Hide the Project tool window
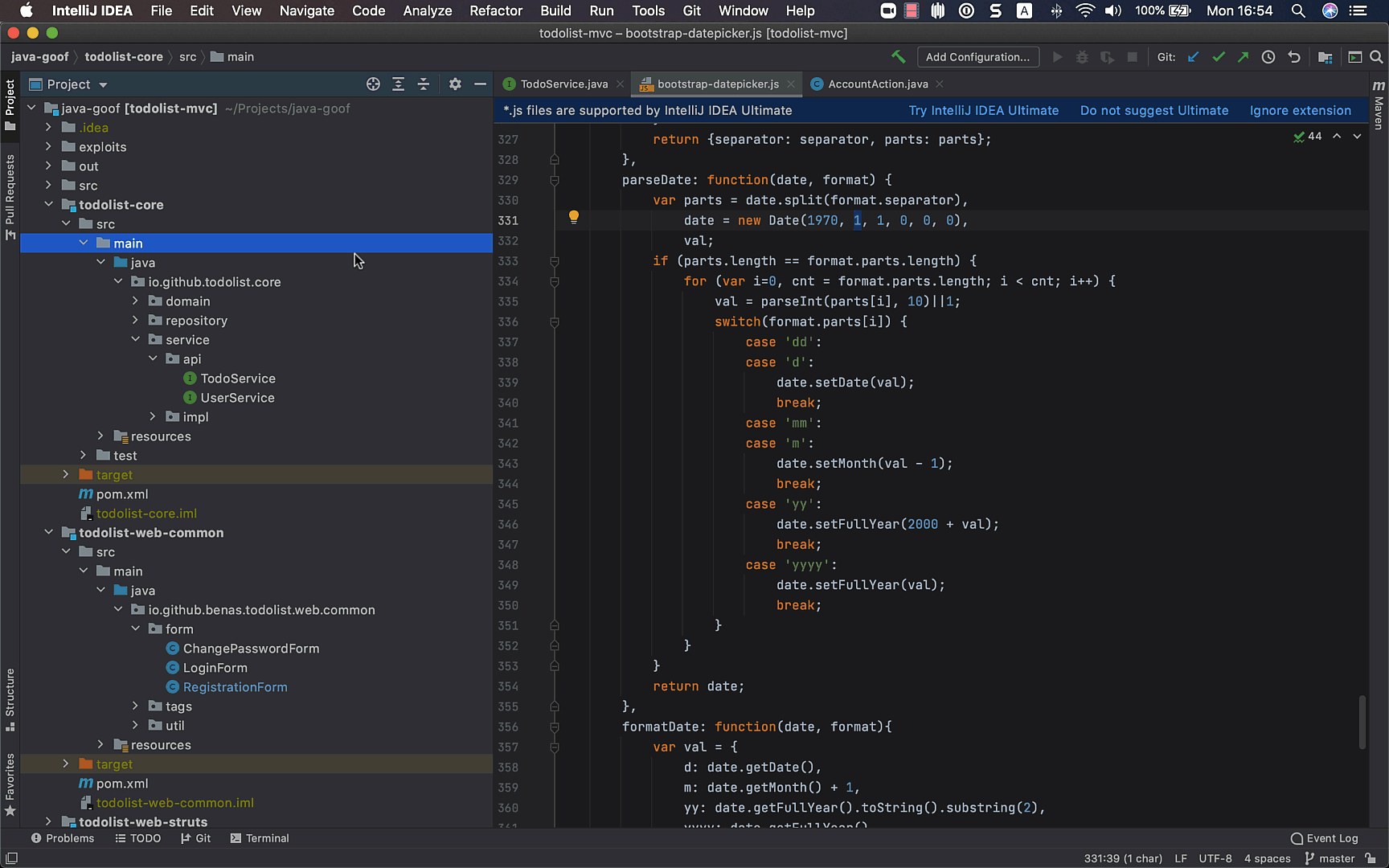 pyautogui.click(x=480, y=84)
